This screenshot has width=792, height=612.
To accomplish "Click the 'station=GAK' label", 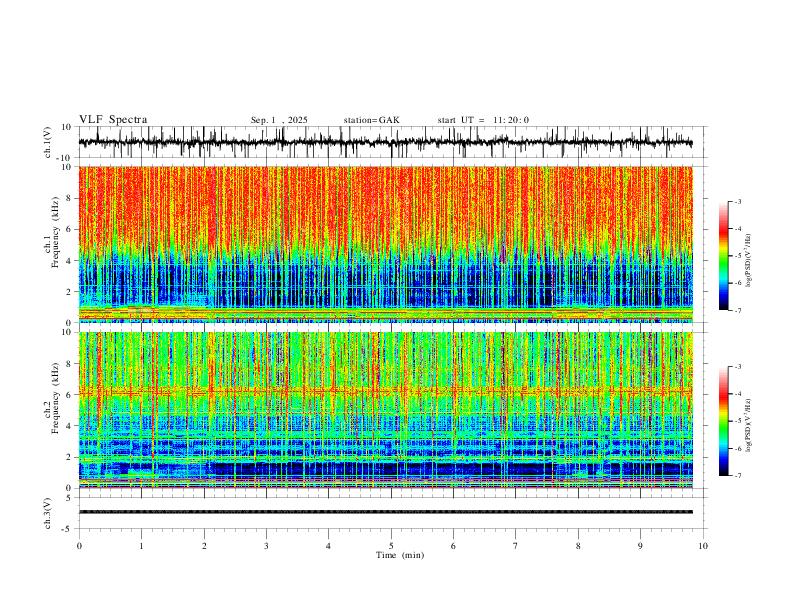I will coord(371,120).
